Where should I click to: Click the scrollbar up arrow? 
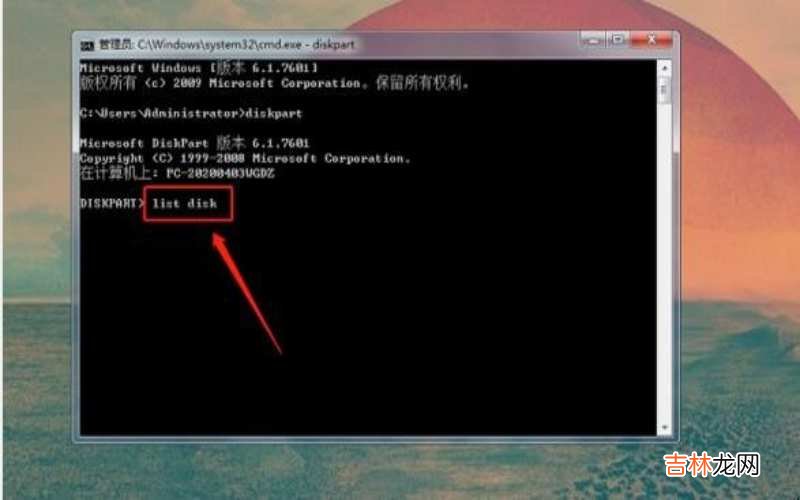coord(664,67)
